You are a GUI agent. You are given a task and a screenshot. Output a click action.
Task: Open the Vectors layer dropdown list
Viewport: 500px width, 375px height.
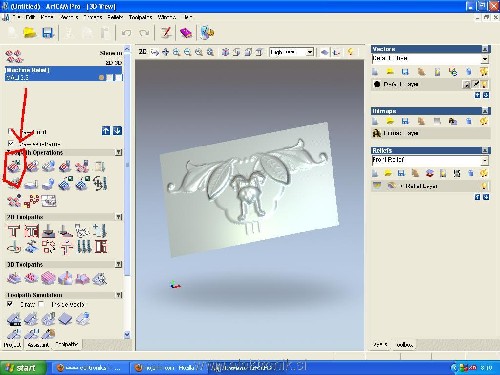(x=485, y=59)
